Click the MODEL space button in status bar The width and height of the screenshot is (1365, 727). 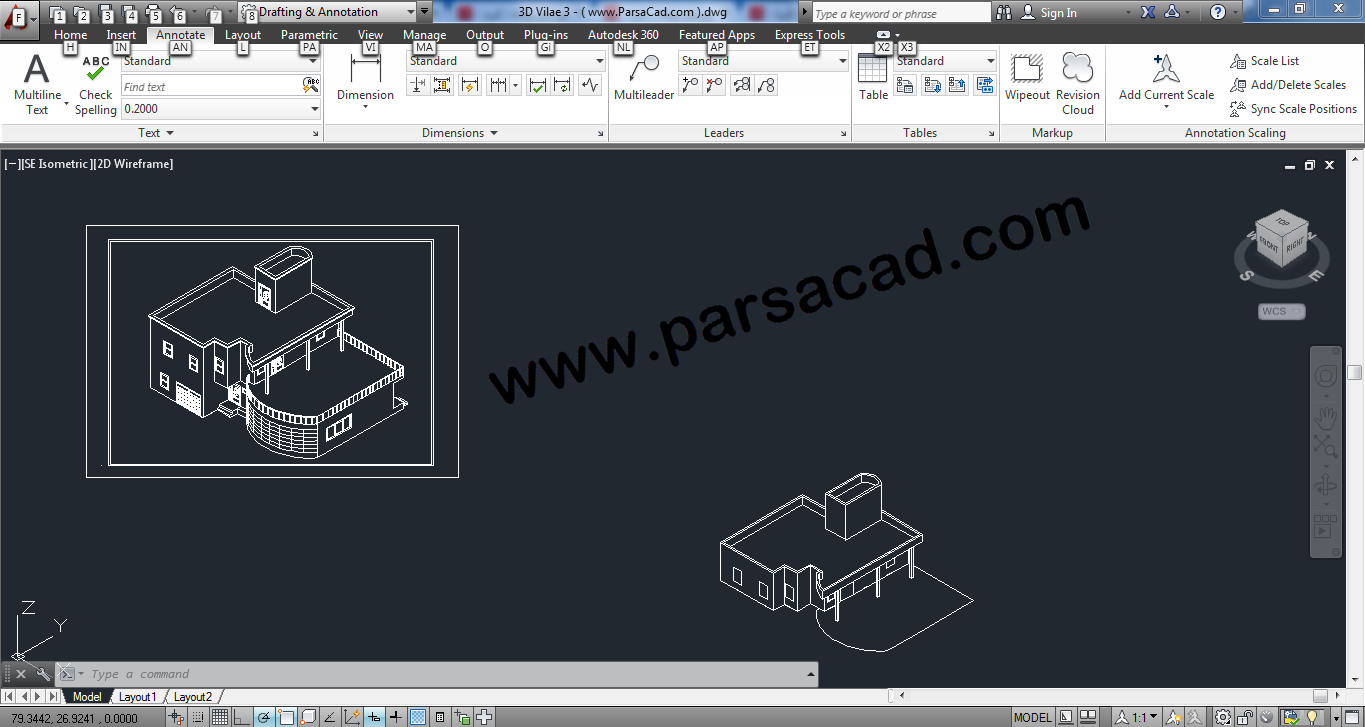coord(1032,717)
